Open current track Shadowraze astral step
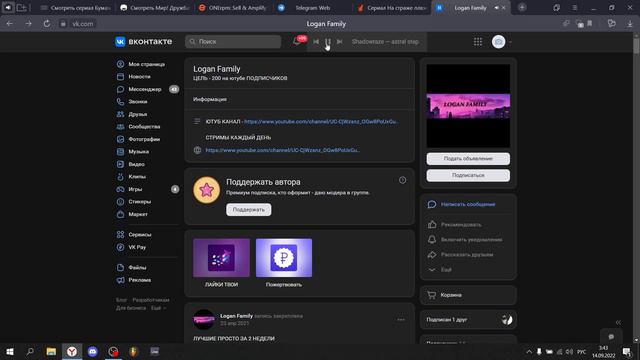 [x=385, y=42]
